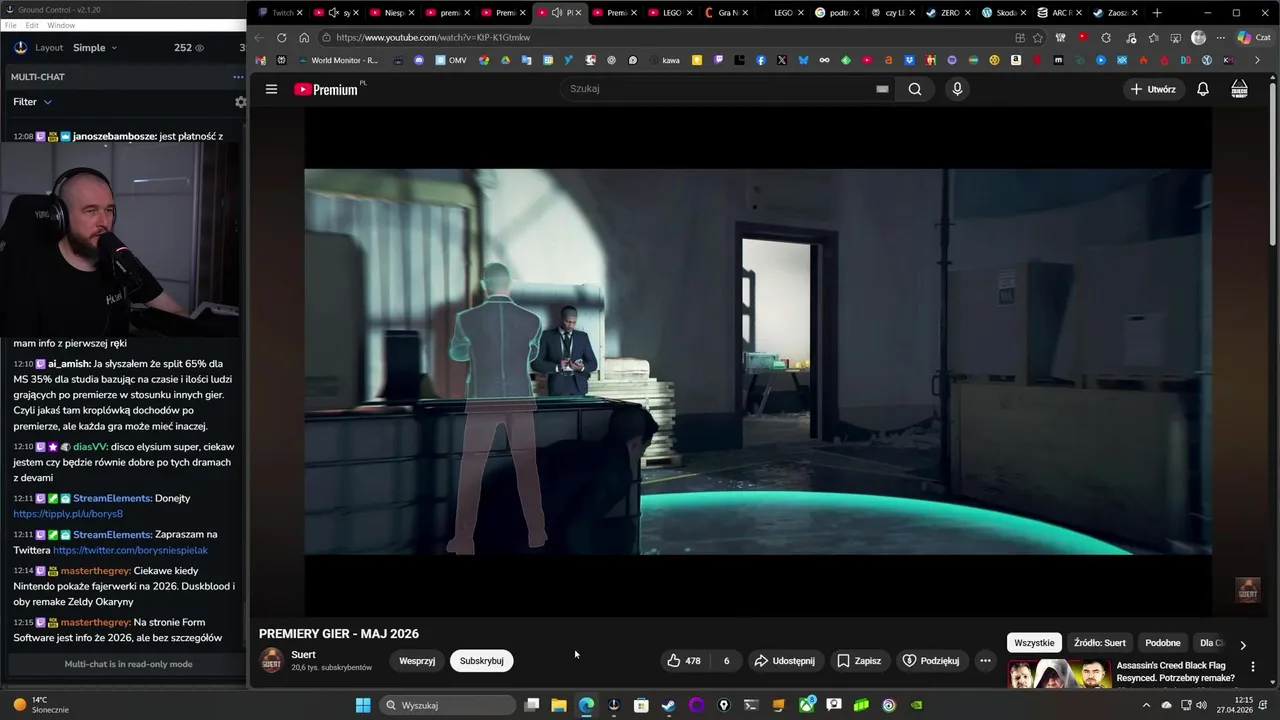Open File menu in Ground Control
1280x720 pixels.
(11, 25)
